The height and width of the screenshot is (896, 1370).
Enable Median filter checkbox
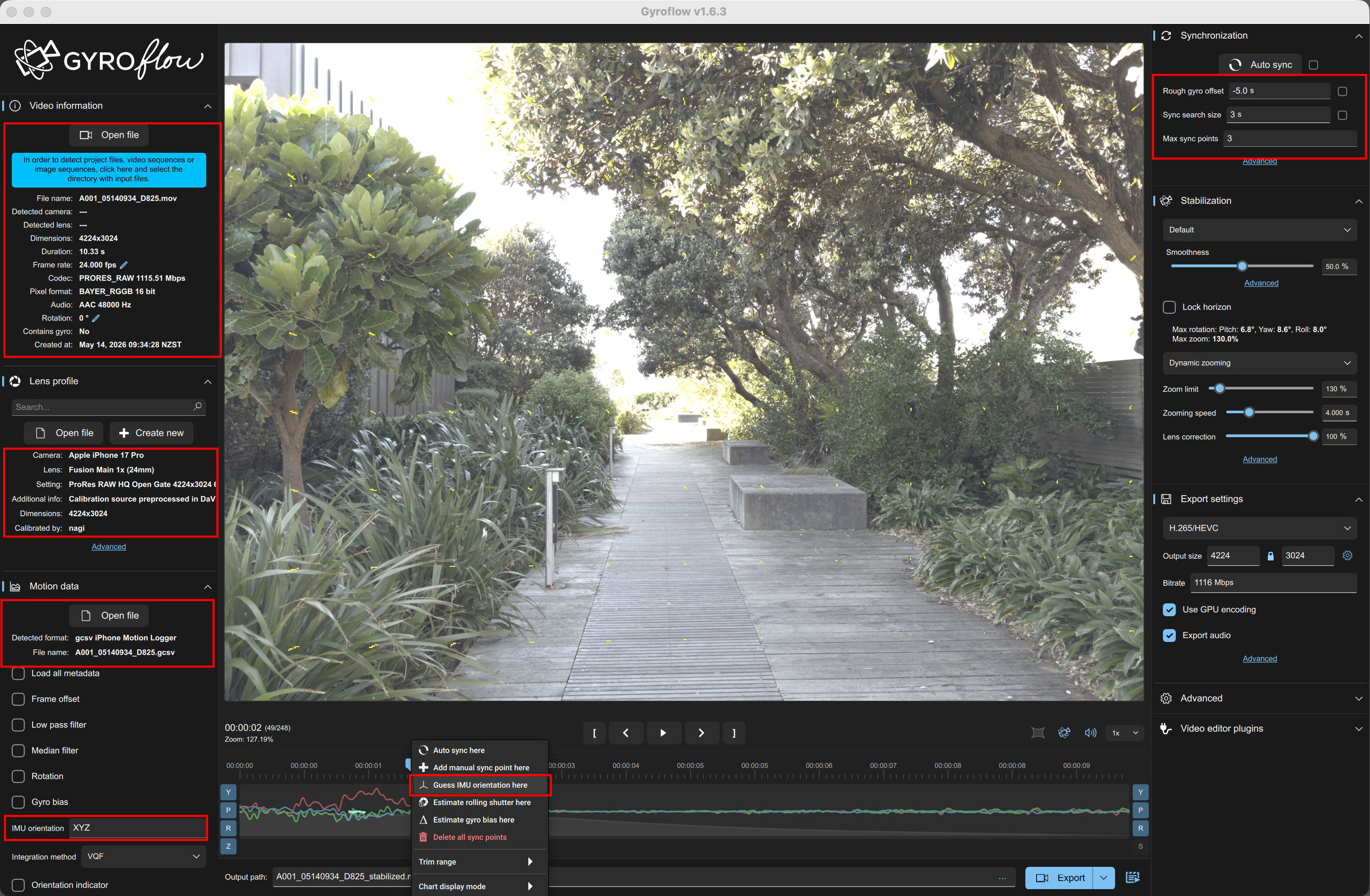(x=18, y=751)
